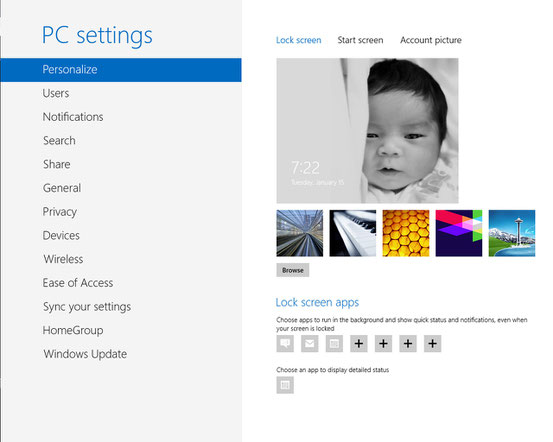Add an app using the second plus slot
Screen dimensions: 553x442
click(x=383, y=344)
